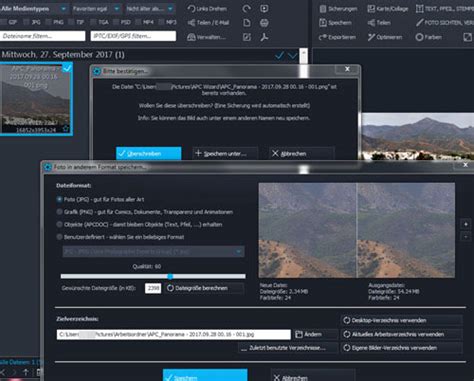Click the printer icon in toolbar

(x=264, y=23)
